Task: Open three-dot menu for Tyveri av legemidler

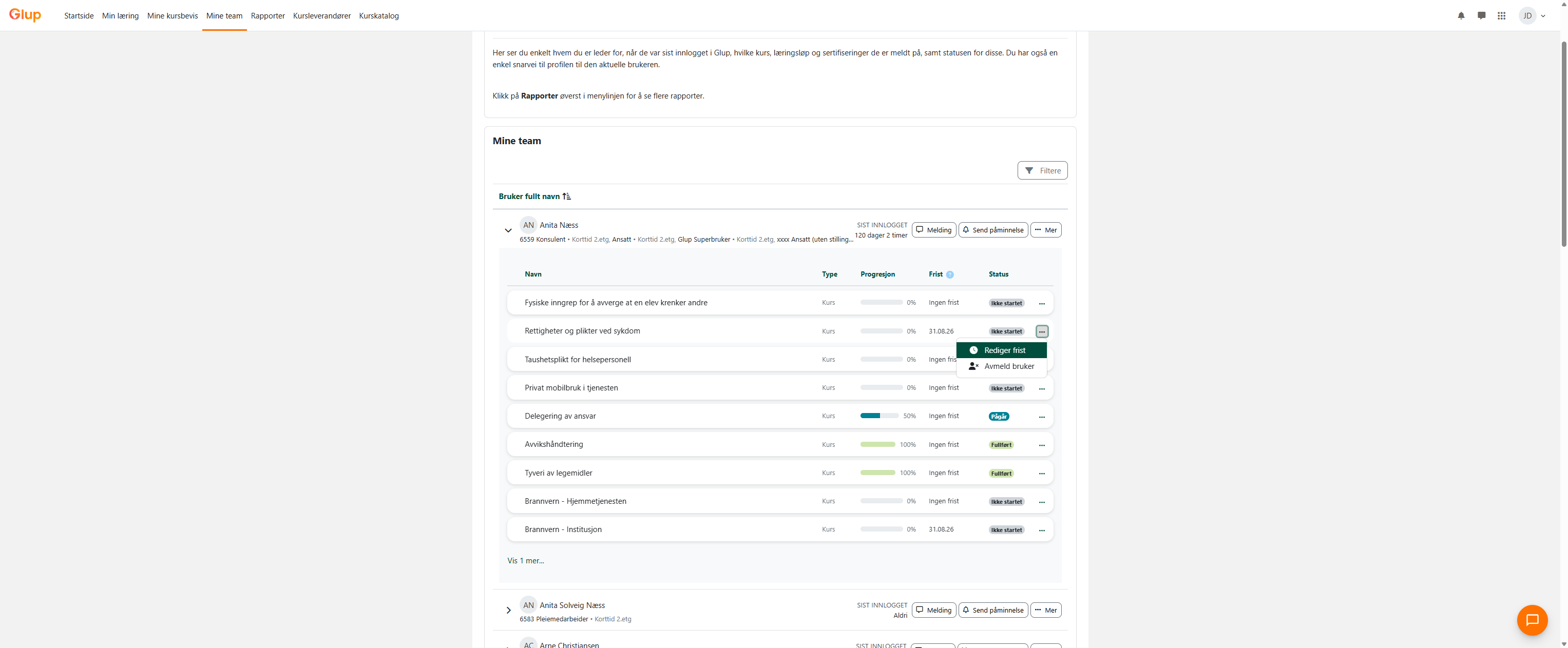Action: click(1041, 474)
